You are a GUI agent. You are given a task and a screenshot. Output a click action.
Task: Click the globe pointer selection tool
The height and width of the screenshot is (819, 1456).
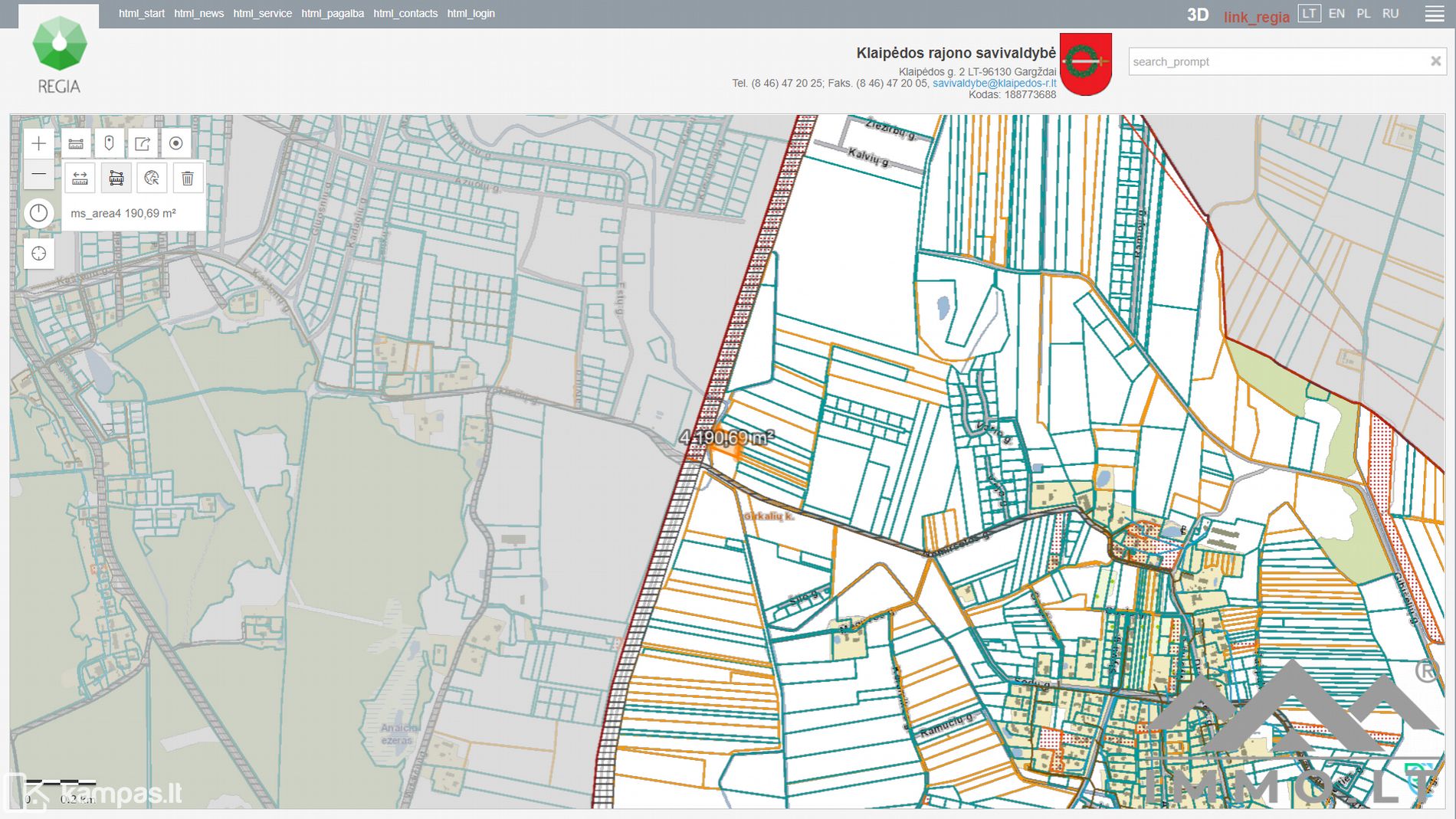[x=152, y=179]
